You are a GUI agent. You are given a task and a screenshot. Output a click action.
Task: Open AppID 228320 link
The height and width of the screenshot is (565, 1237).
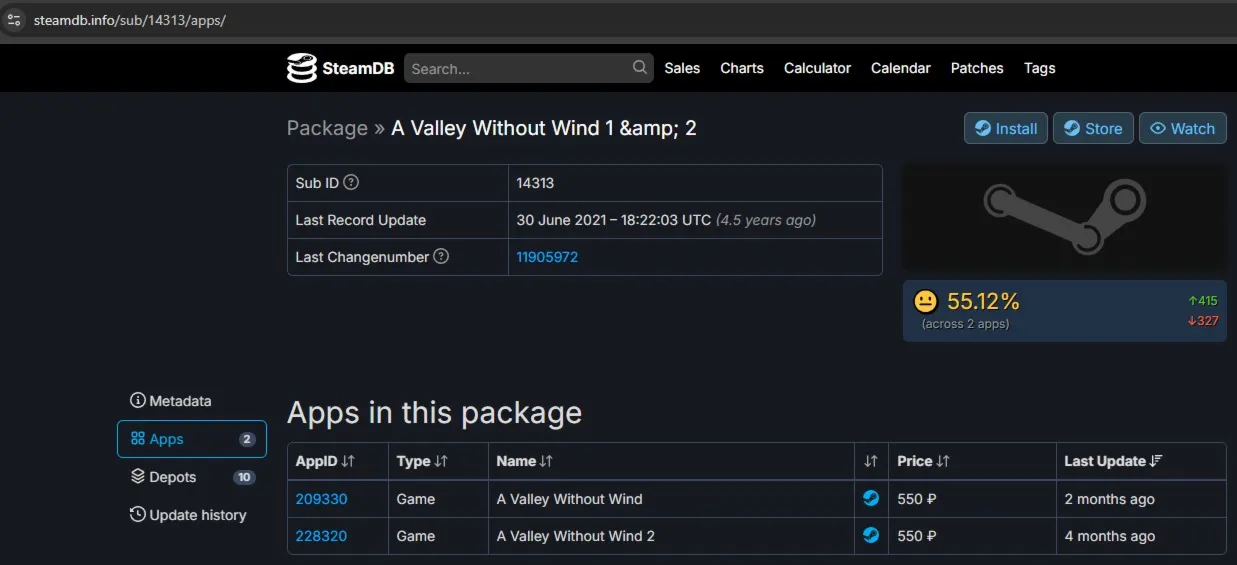point(321,536)
